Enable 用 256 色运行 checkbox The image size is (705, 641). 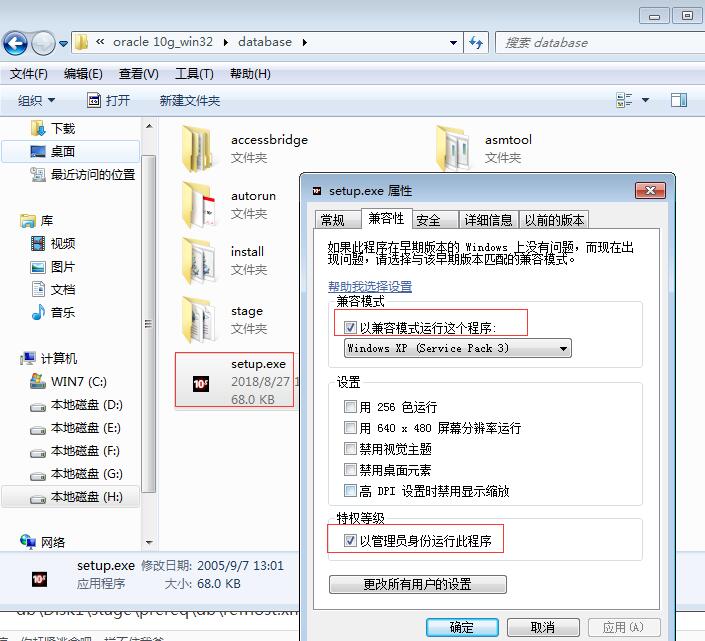350,407
